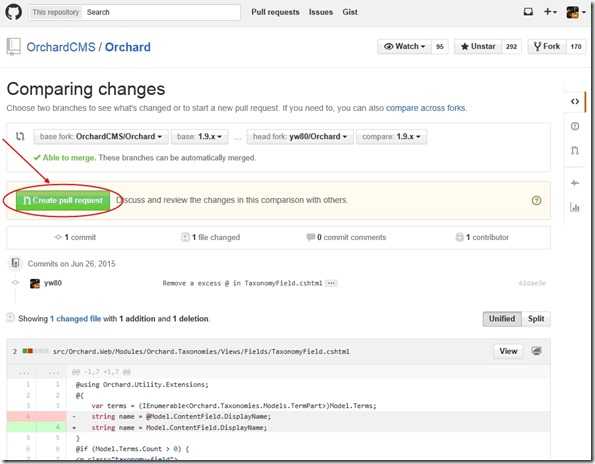
Task: Click 1 changed file link
Action: pyautogui.click(x=76, y=319)
